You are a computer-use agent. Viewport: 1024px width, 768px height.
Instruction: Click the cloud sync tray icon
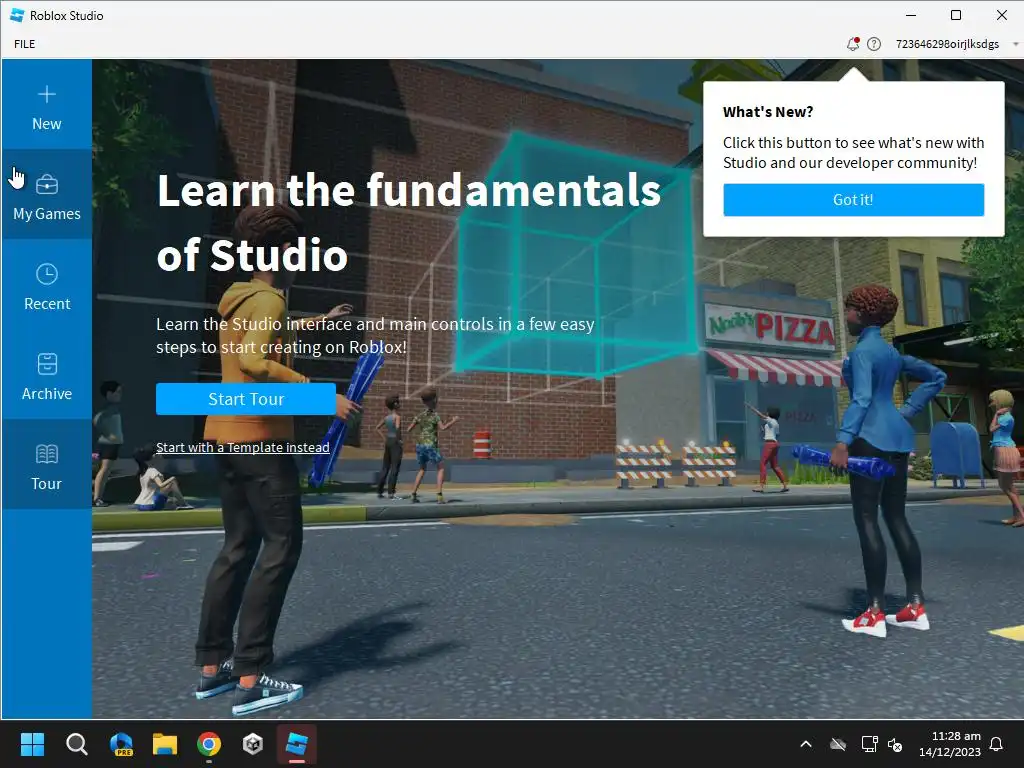[x=838, y=744]
